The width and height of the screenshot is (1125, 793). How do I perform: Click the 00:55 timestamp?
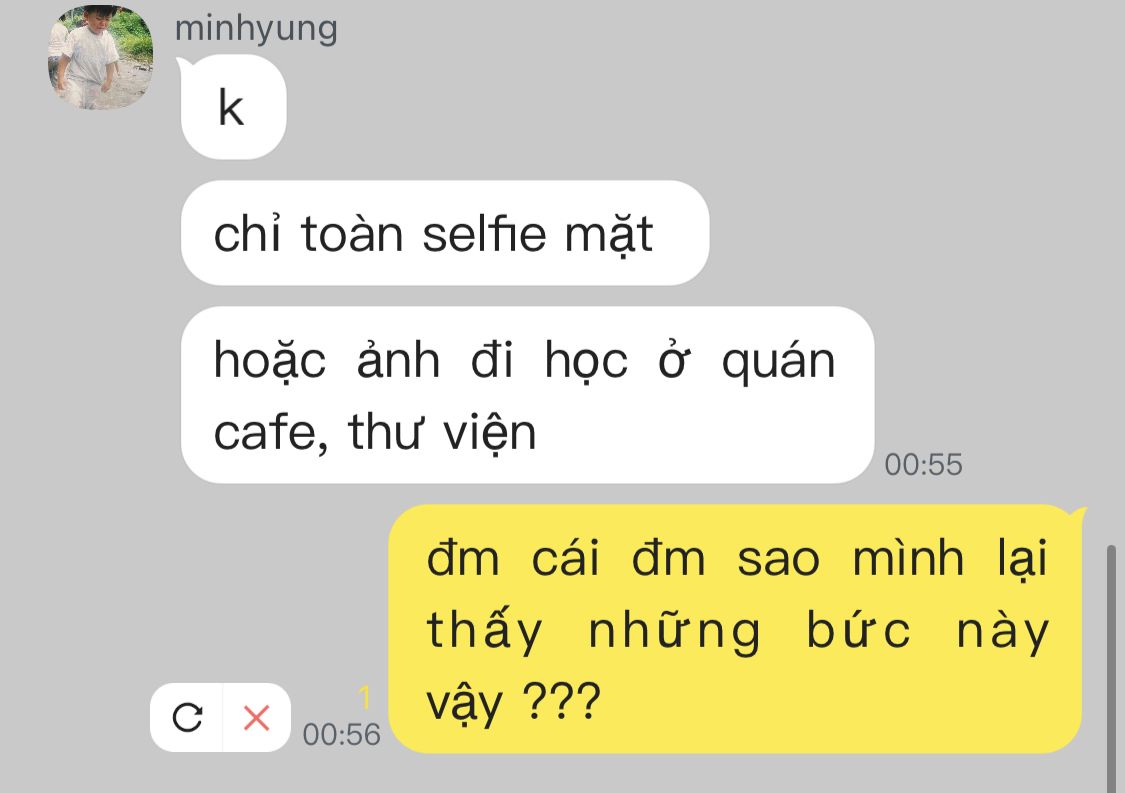pyautogui.click(x=923, y=464)
